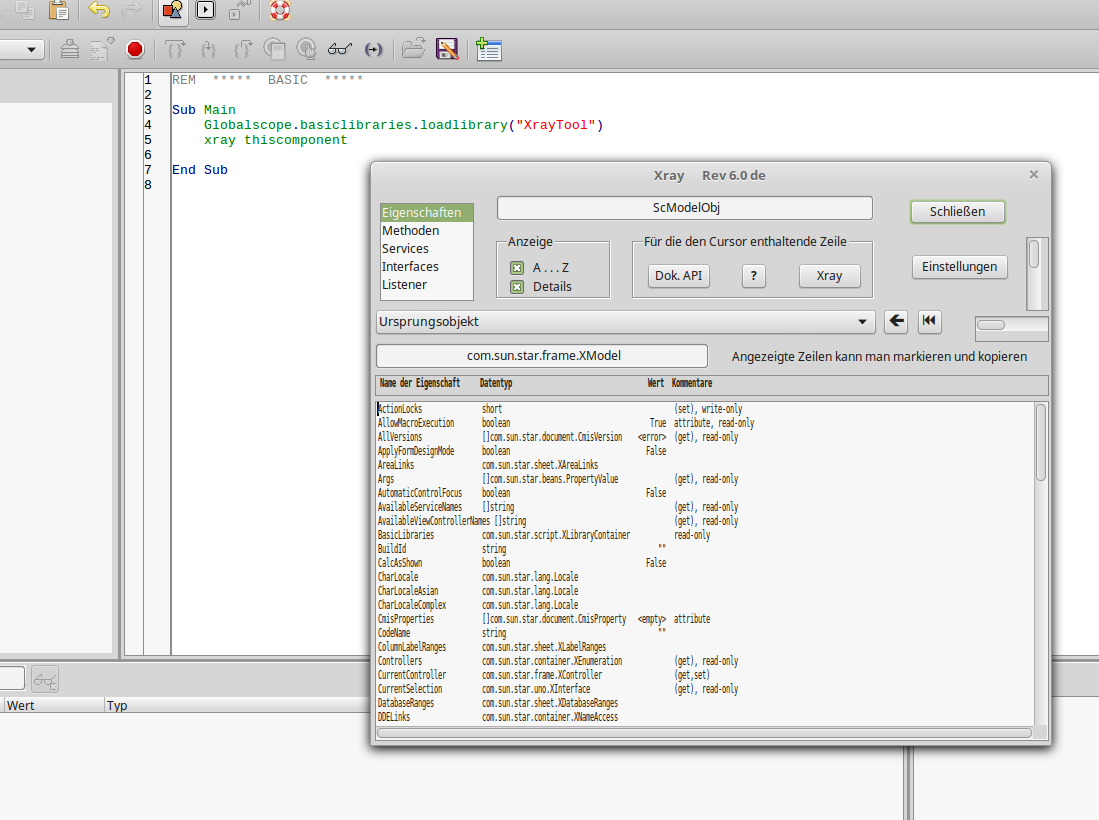Open the Object Catalog shapes icon
The height and width of the screenshot is (820, 1099).
tap(172, 10)
